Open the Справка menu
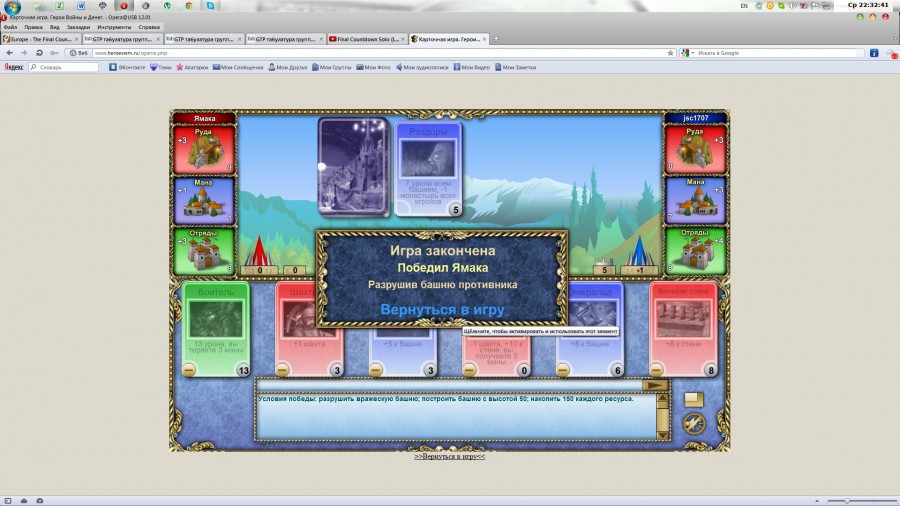This screenshot has height=506, width=900. pyautogui.click(x=149, y=27)
